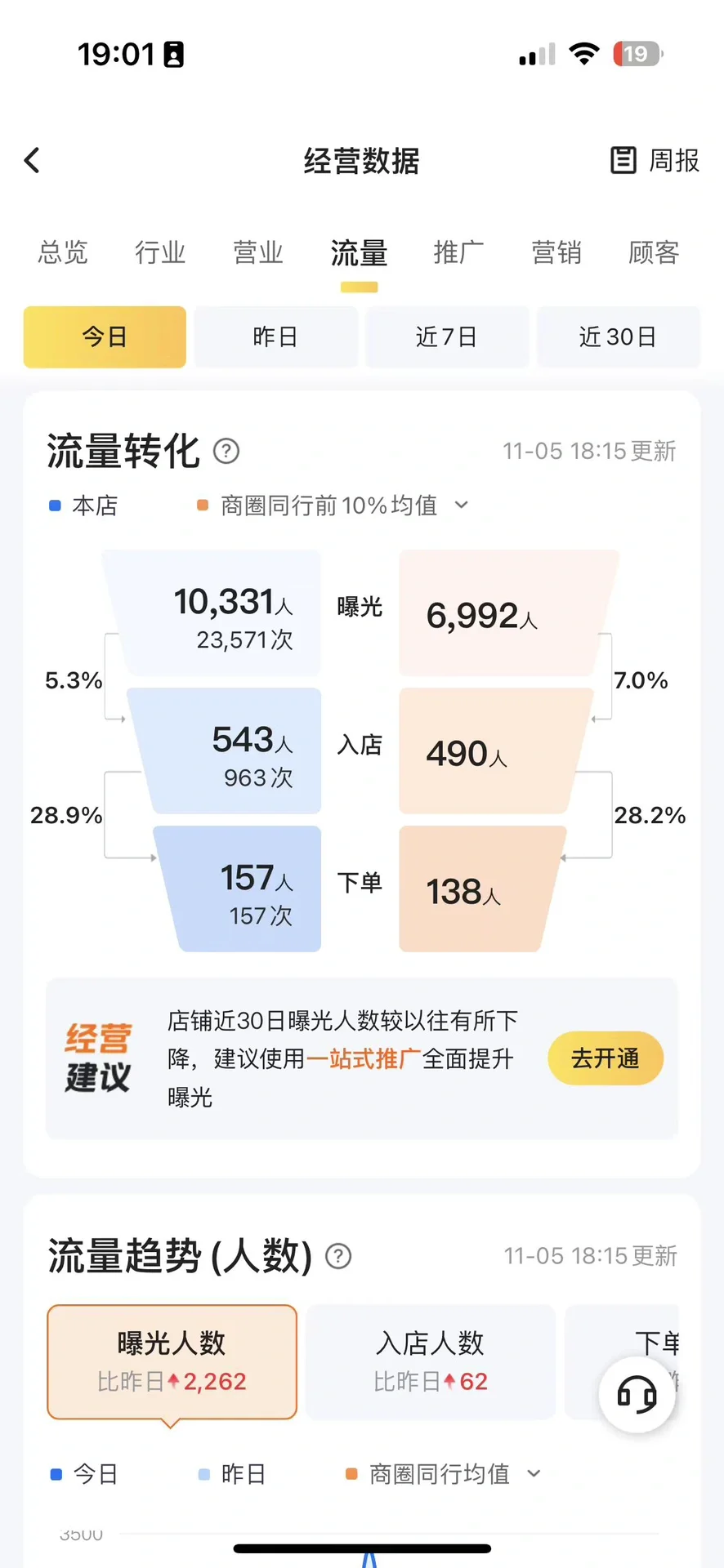
Task: Expand 商圈同行均值 dropdown in trend chart
Action: [x=534, y=1473]
